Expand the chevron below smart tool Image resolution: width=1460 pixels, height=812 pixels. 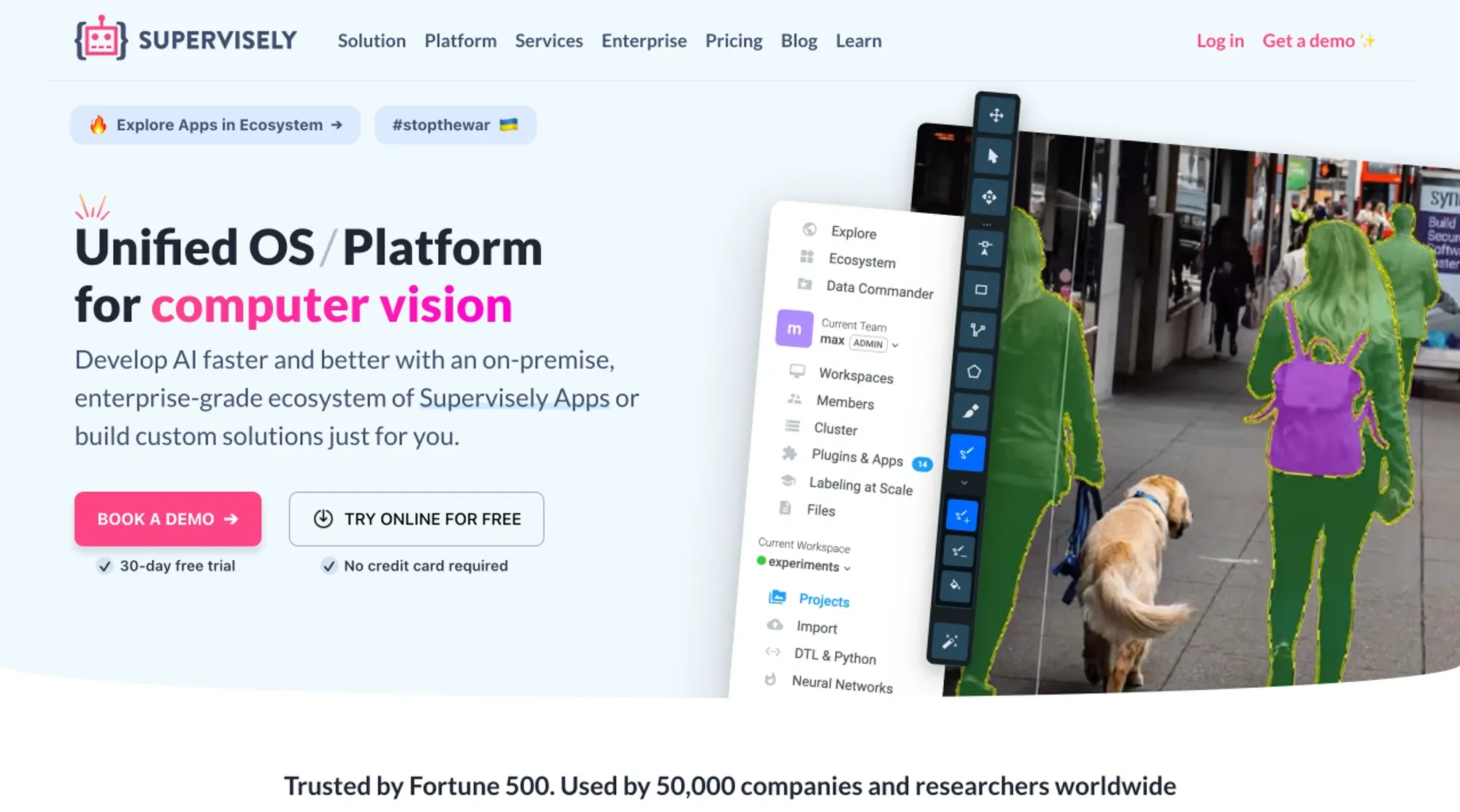pos(964,483)
